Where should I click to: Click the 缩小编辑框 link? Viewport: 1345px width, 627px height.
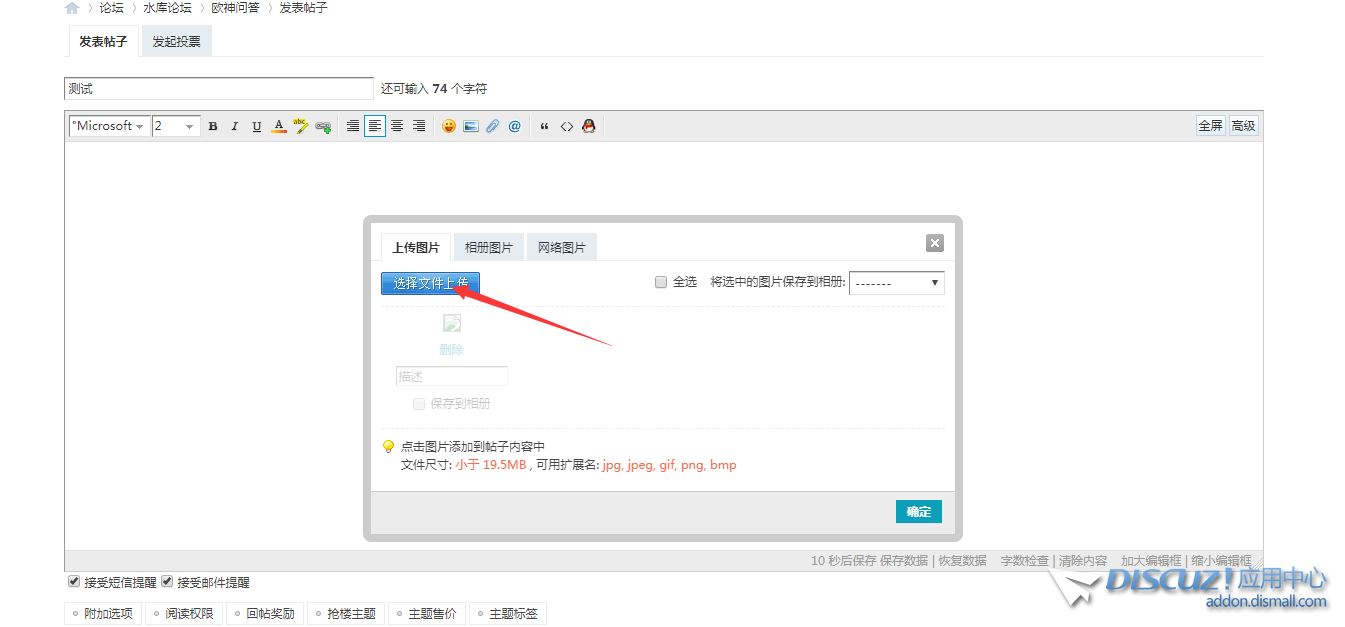tap(1221, 561)
